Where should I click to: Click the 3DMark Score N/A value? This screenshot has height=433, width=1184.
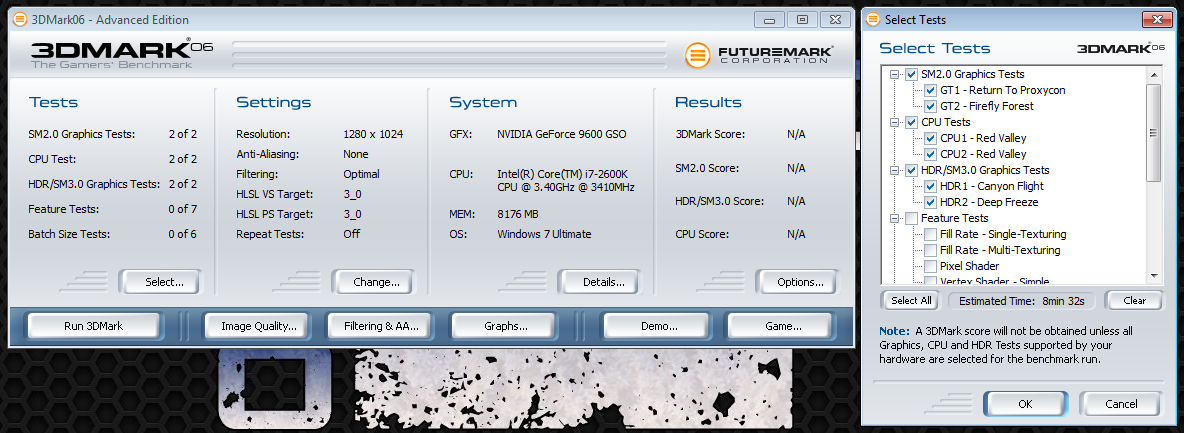click(x=796, y=135)
